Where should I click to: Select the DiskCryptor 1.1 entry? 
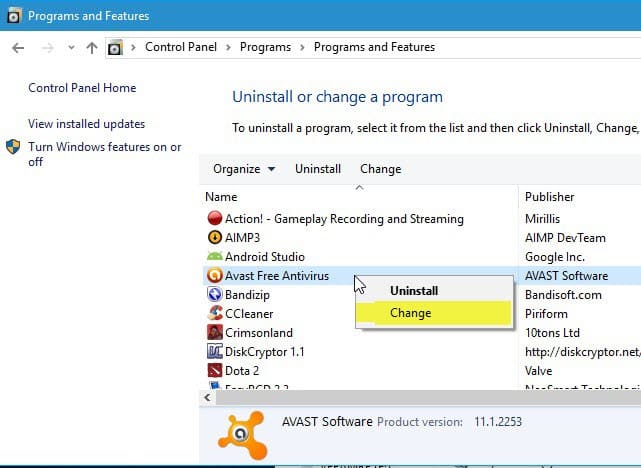click(x=264, y=352)
